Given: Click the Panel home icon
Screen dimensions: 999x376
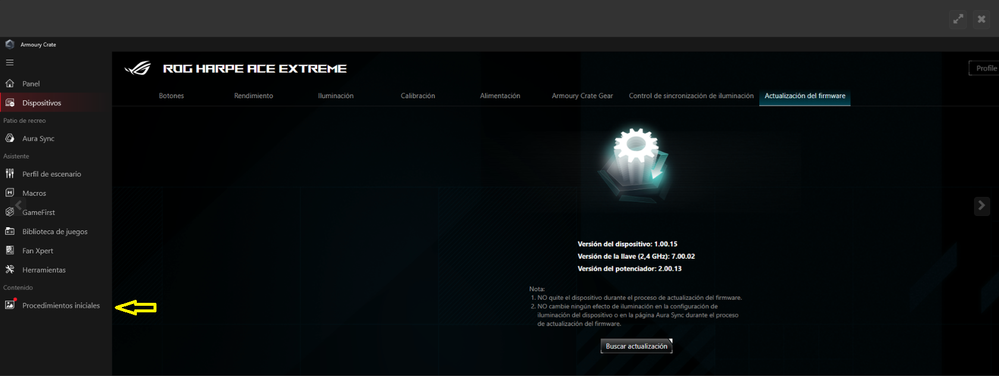Looking at the screenshot, I should pos(10,83).
